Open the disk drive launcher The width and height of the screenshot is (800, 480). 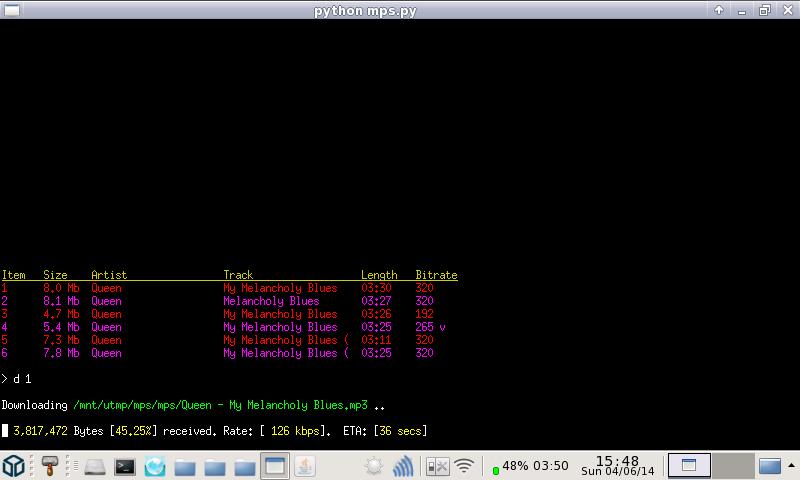(95, 466)
